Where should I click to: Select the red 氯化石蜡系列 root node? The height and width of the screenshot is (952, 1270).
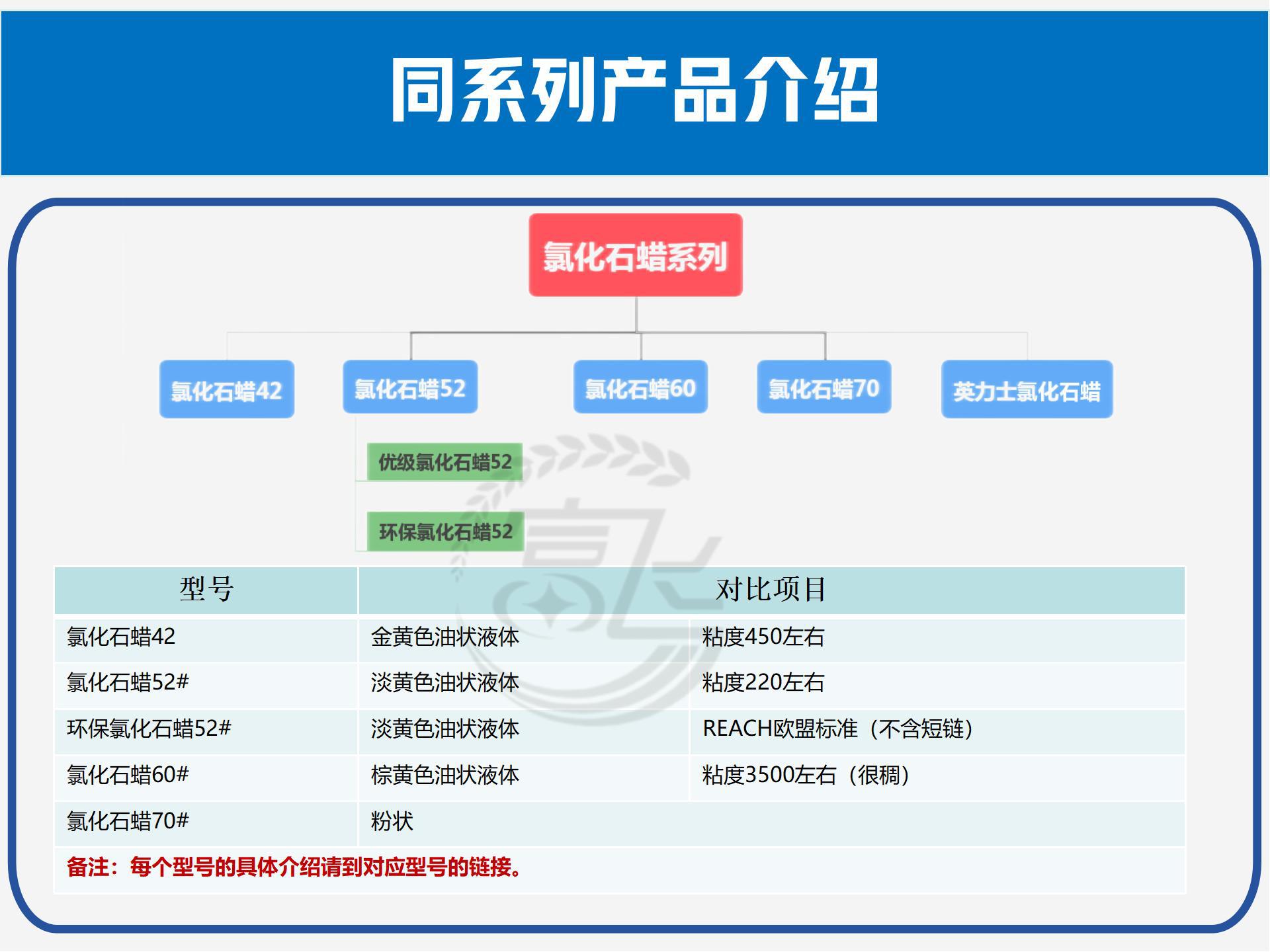click(636, 255)
